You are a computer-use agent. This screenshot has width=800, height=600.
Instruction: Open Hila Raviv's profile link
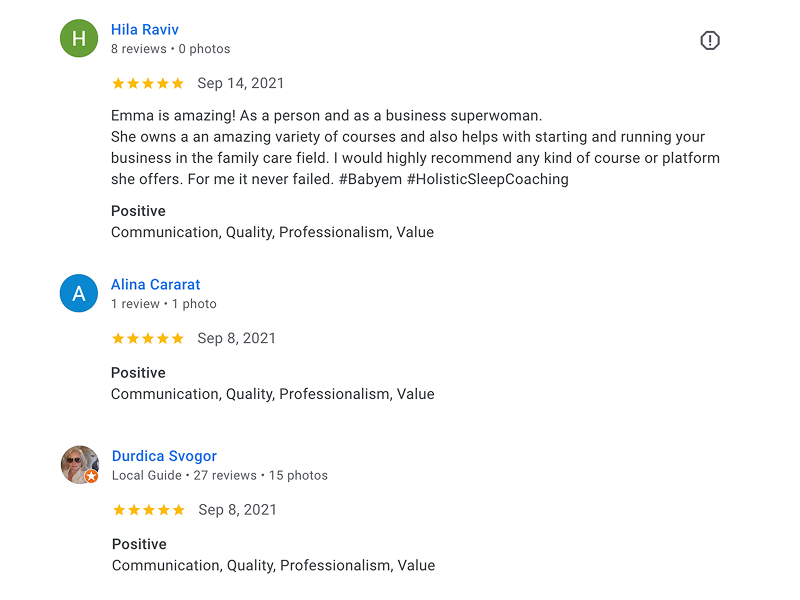click(145, 30)
